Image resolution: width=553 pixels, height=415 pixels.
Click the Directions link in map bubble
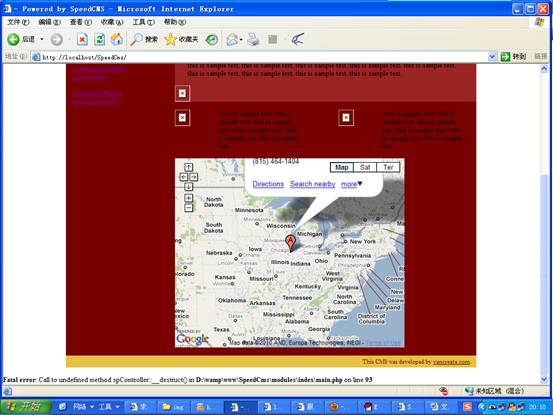pos(268,184)
